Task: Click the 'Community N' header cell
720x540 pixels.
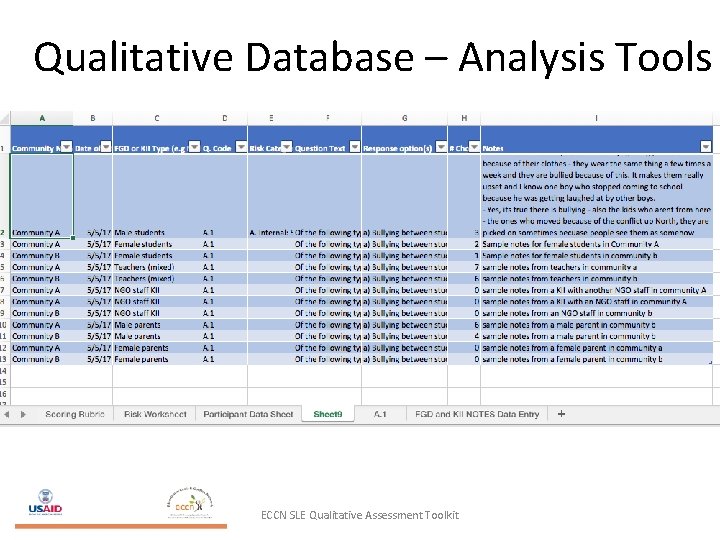Action: click(x=42, y=139)
